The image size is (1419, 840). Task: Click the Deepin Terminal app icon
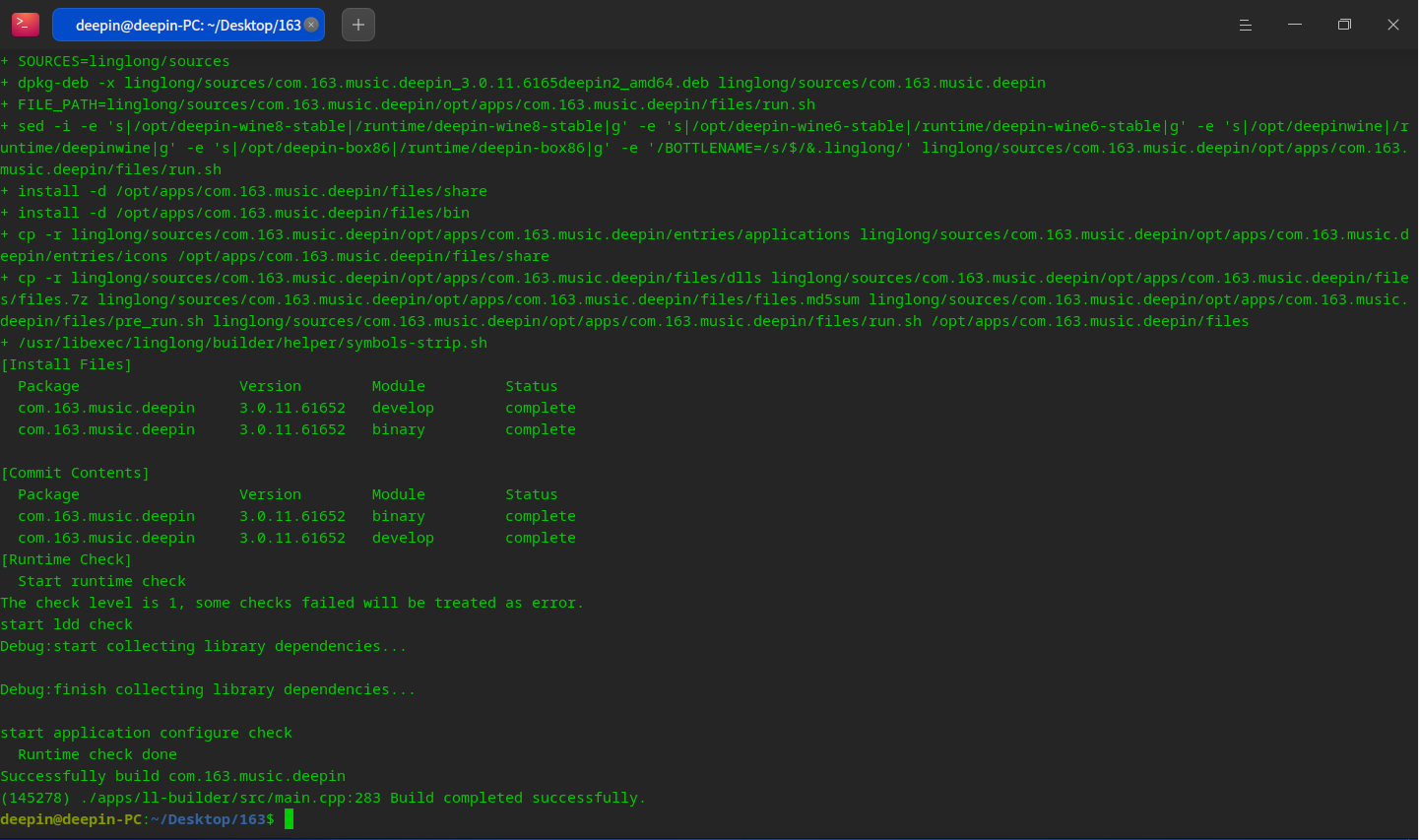coord(26,25)
